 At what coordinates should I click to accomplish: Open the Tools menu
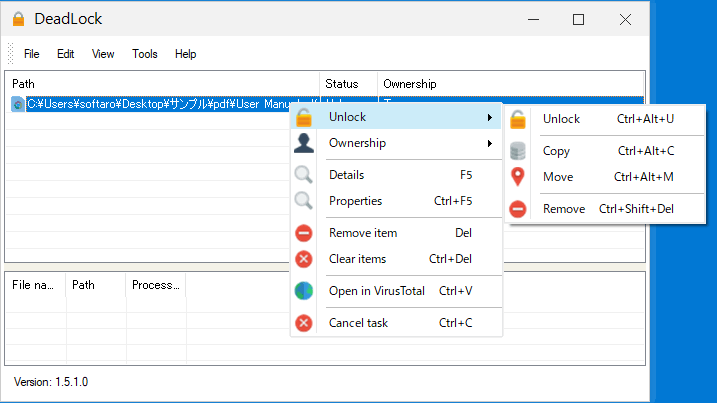point(145,54)
